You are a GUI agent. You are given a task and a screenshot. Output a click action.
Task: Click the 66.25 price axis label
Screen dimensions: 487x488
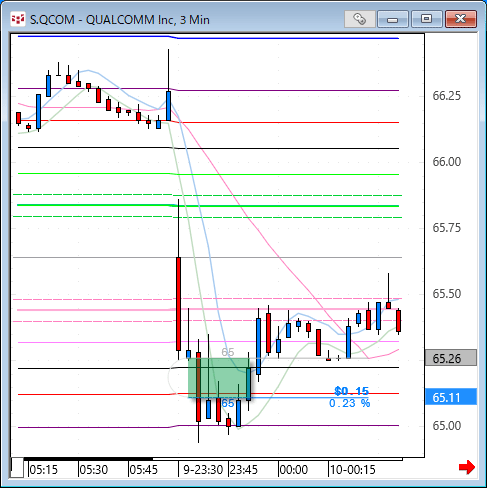(x=446, y=96)
